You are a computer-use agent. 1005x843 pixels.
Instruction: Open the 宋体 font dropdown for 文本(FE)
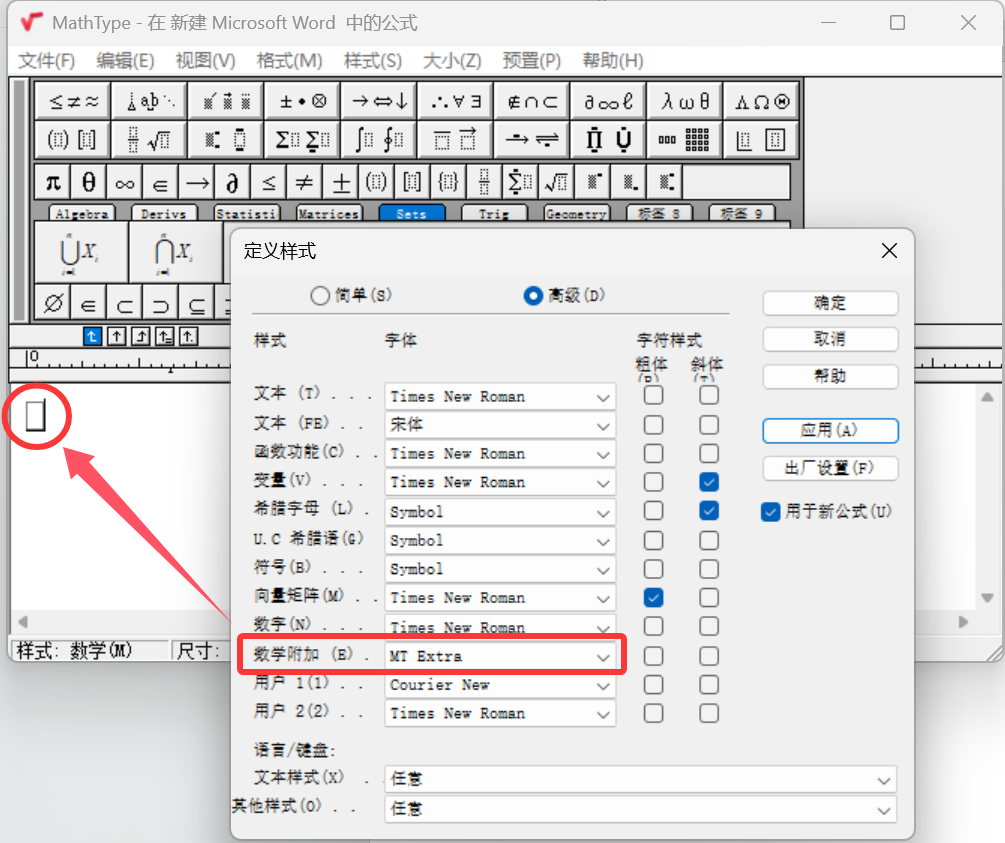[500, 425]
